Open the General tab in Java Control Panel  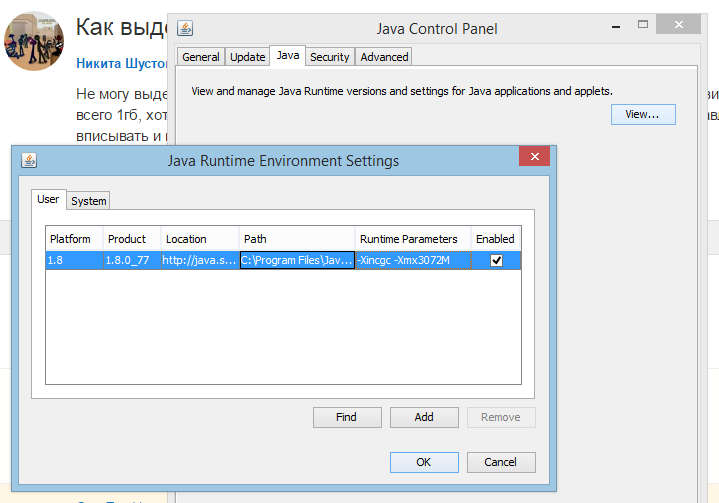[201, 57]
